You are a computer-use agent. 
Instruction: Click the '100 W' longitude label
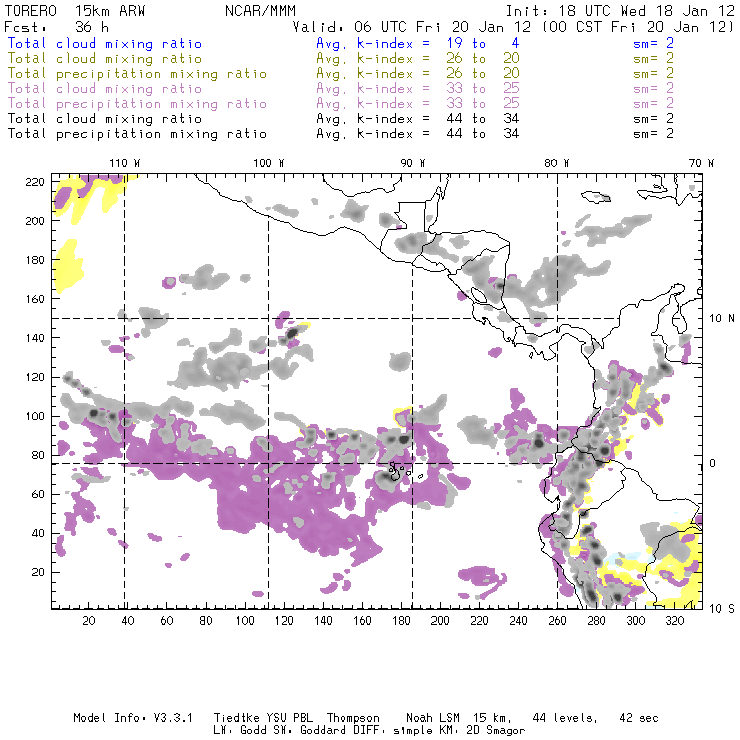click(x=269, y=163)
